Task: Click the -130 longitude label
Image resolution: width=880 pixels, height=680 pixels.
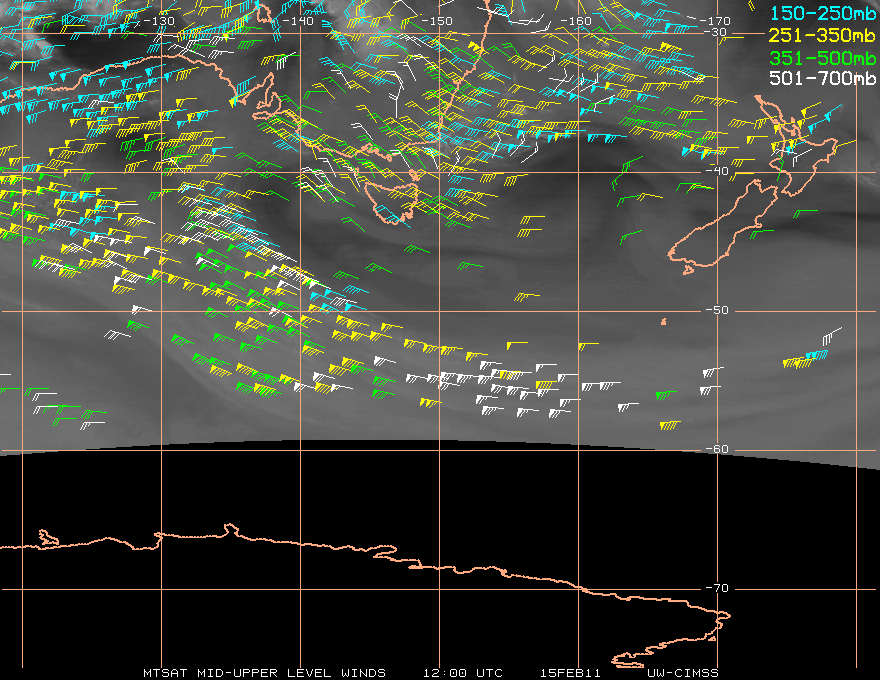Action: [159, 21]
